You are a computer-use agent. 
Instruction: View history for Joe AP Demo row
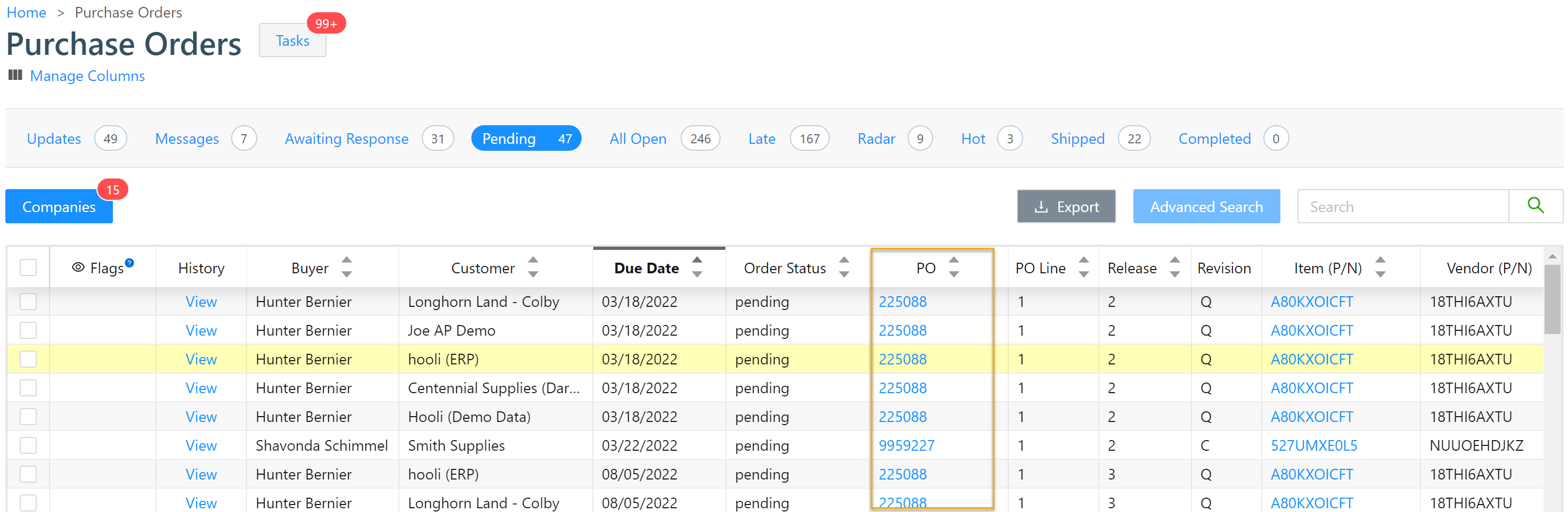pyautogui.click(x=201, y=330)
